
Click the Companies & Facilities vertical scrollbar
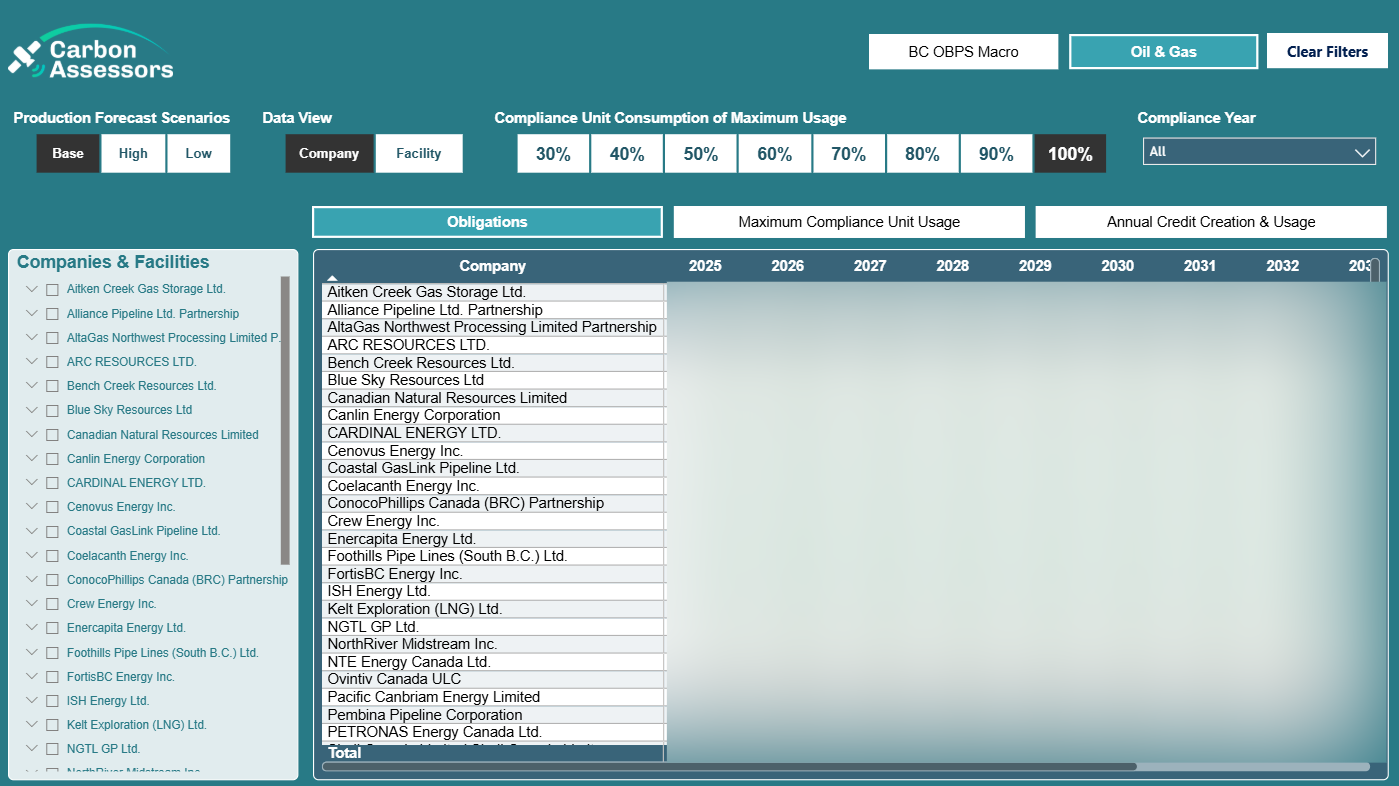coord(285,420)
